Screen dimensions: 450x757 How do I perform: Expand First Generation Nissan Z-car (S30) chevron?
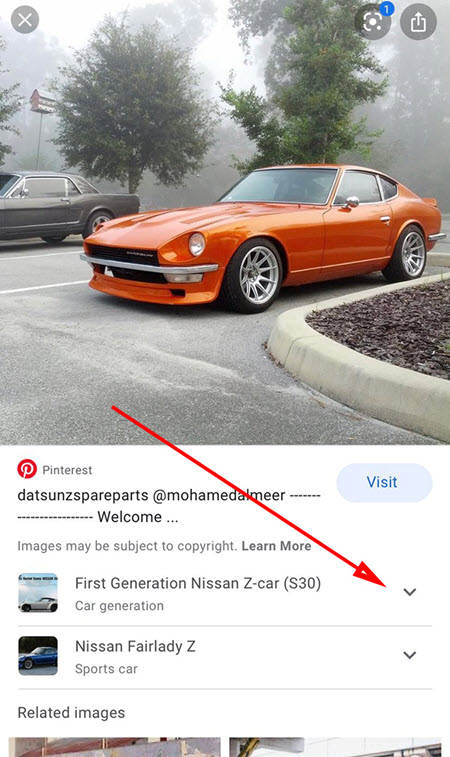[409, 592]
